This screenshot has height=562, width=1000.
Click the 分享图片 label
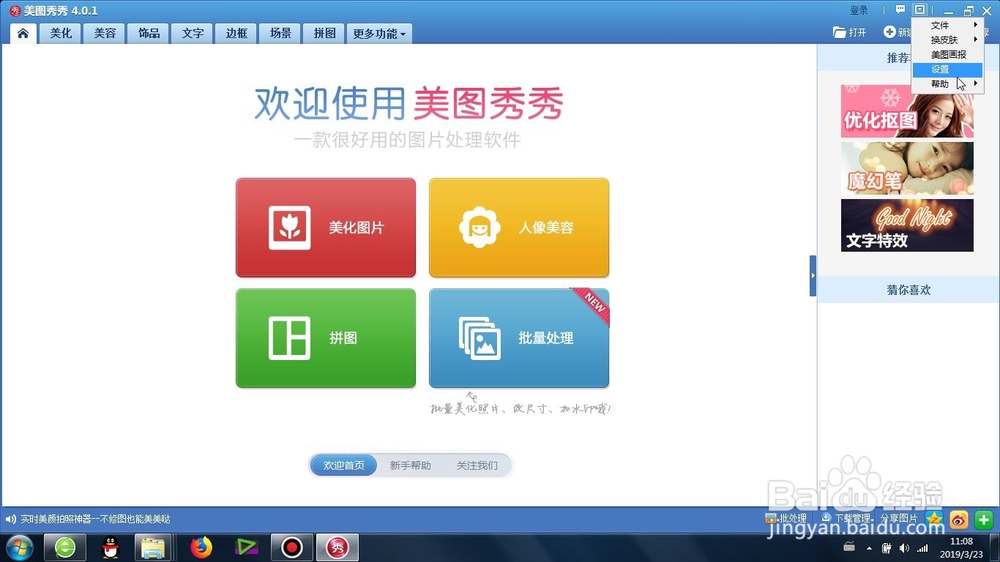[x=899, y=519]
